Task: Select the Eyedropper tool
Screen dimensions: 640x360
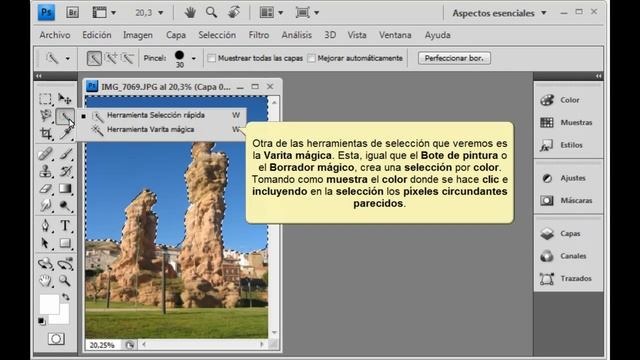Action: coord(65,133)
